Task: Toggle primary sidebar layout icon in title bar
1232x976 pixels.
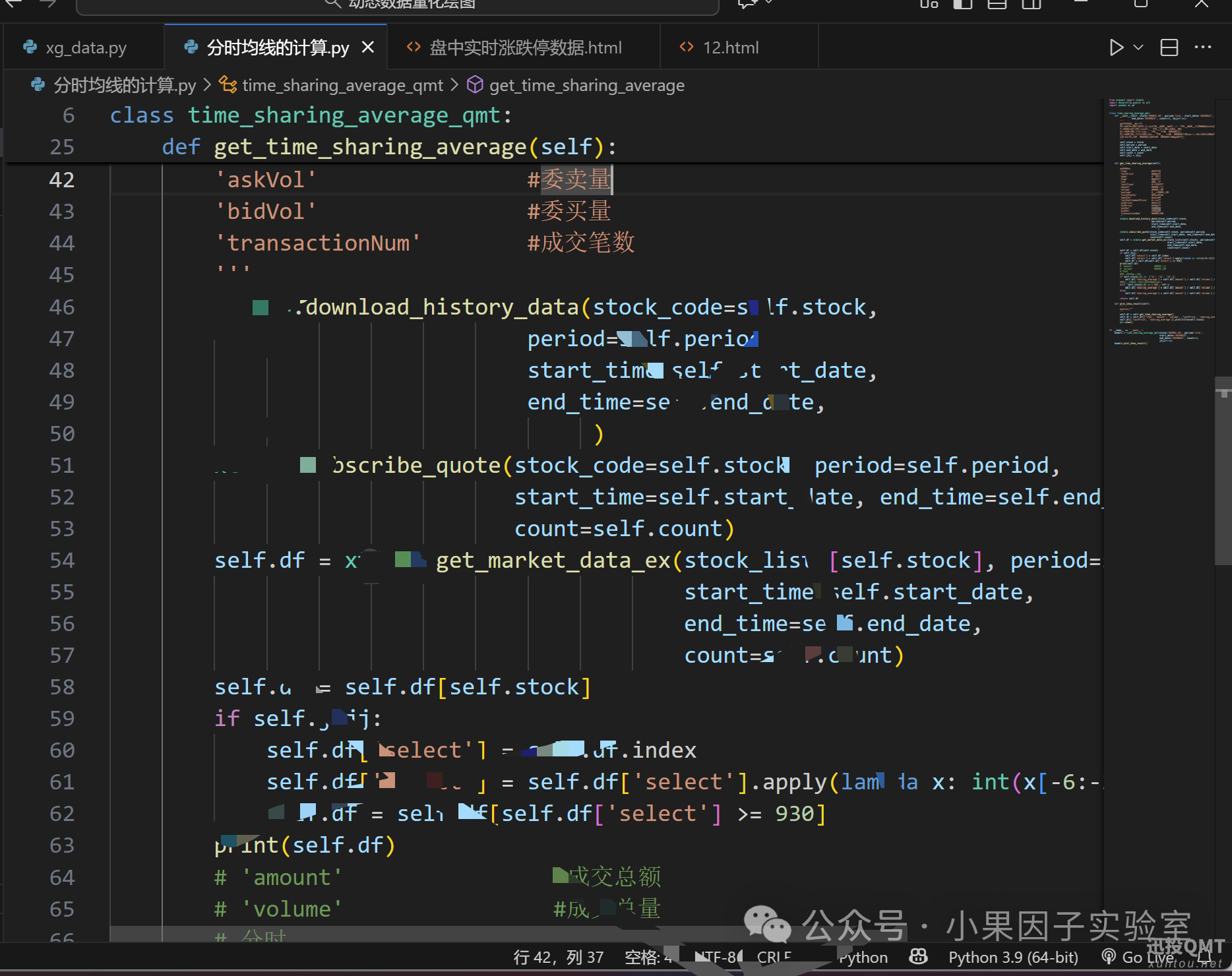Action: [x=963, y=4]
